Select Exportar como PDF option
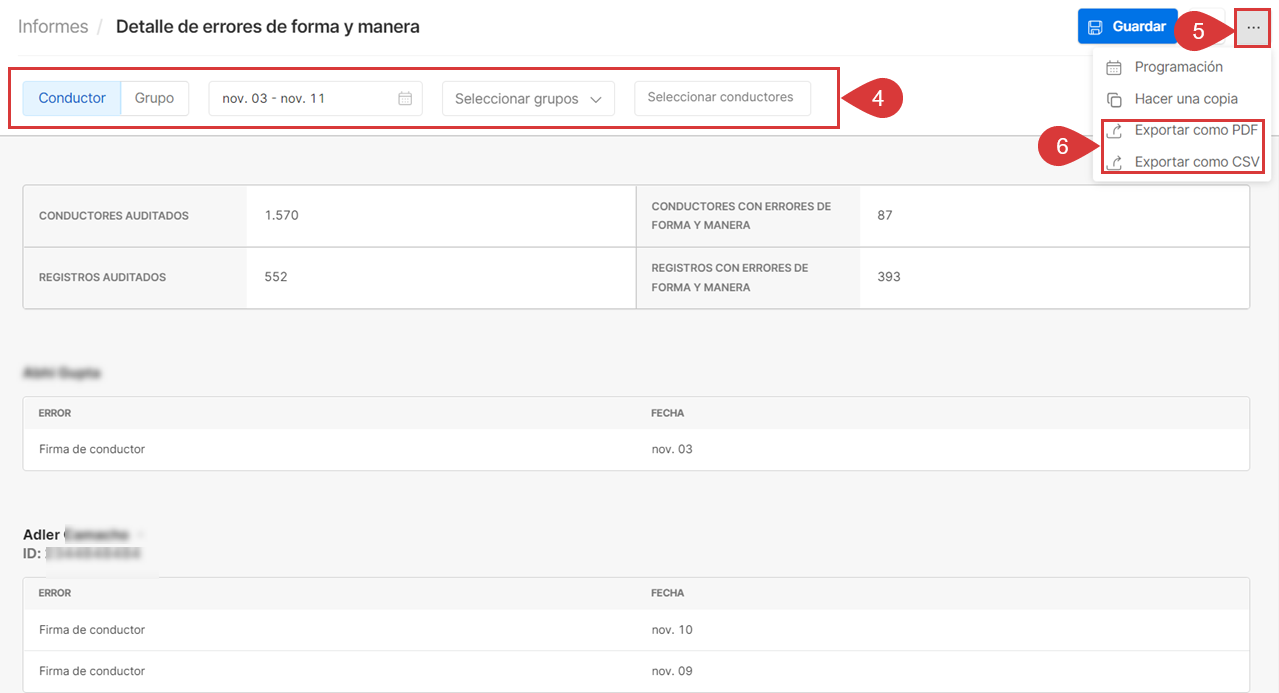1279x693 pixels. point(1196,130)
